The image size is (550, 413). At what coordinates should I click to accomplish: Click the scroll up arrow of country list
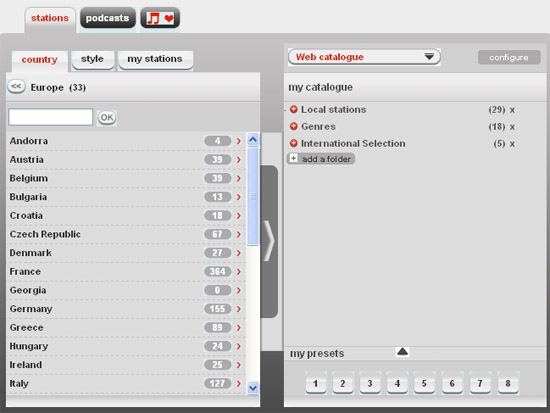(x=253, y=140)
